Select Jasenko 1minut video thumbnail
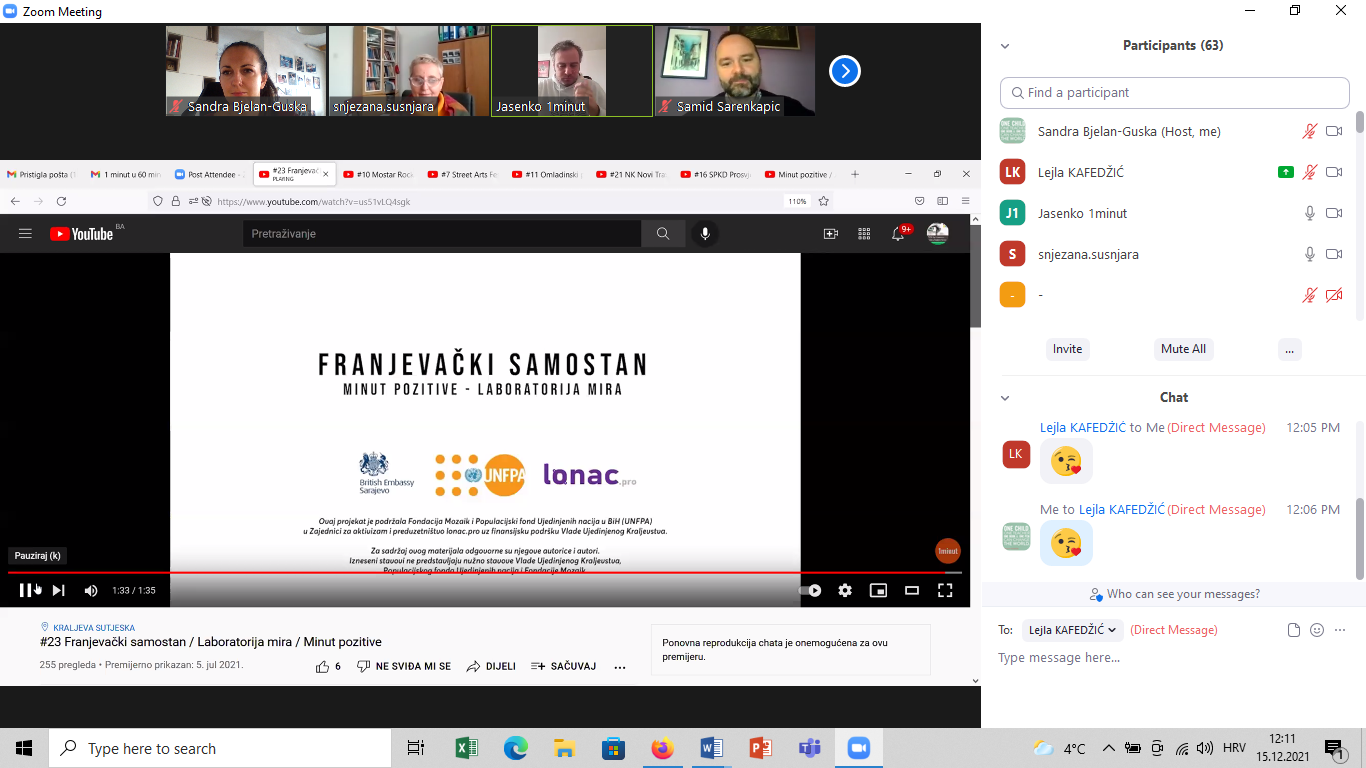The height and width of the screenshot is (768, 1366). [x=572, y=71]
